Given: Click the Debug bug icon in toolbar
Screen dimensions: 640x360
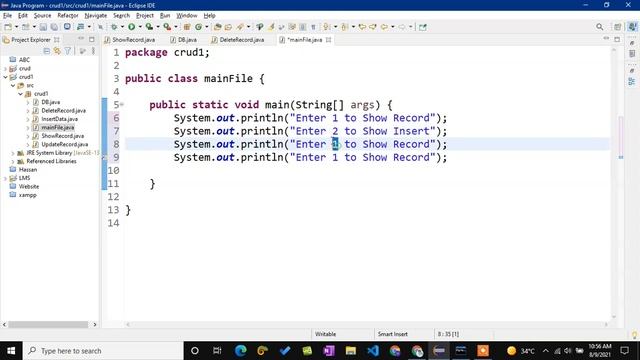Looking at the screenshot, I should click(x=114, y=27).
